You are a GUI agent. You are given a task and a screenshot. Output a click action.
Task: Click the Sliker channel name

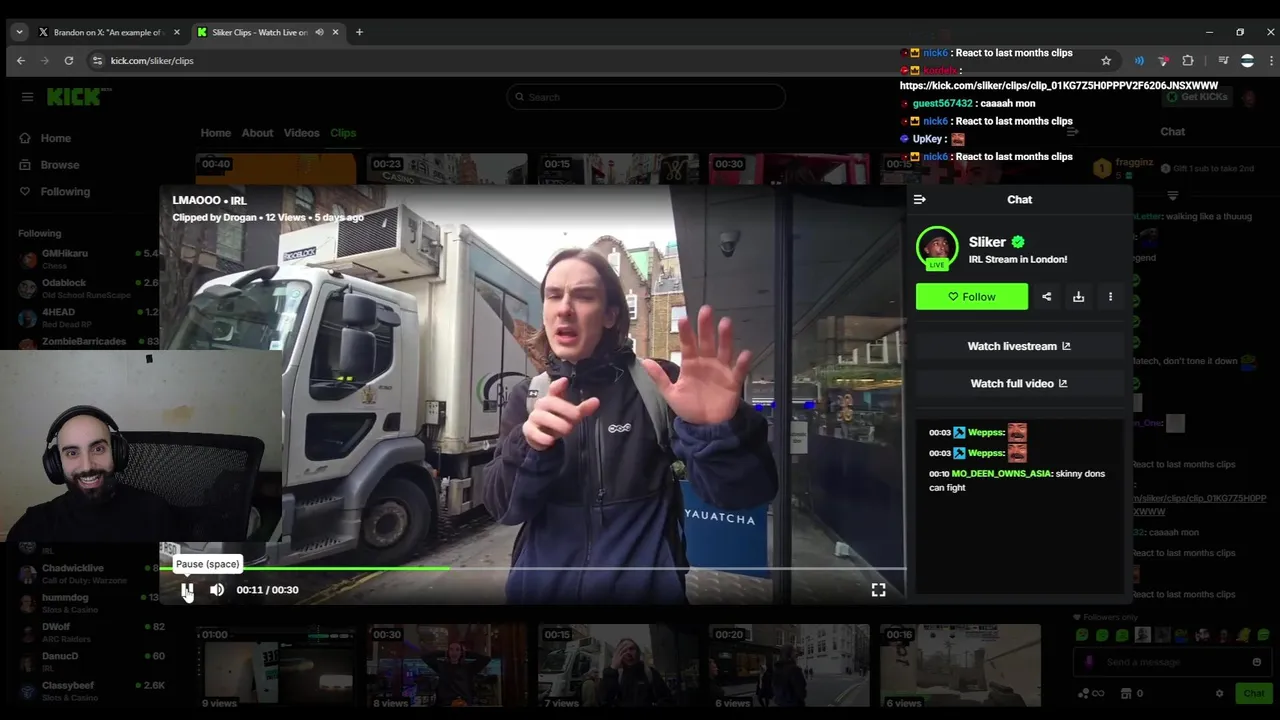click(x=987, y=242)
